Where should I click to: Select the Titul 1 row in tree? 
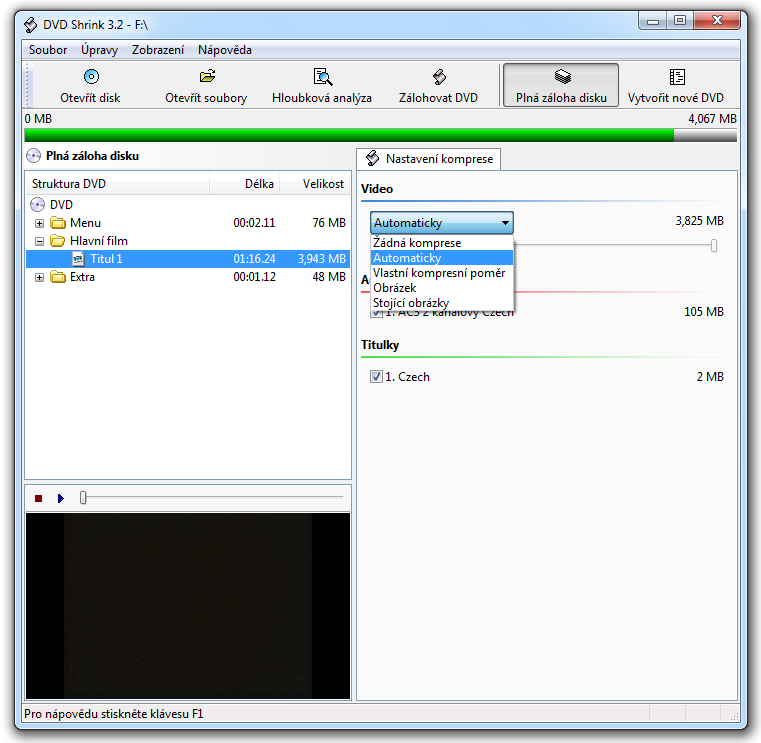click(x=188, y=259)
